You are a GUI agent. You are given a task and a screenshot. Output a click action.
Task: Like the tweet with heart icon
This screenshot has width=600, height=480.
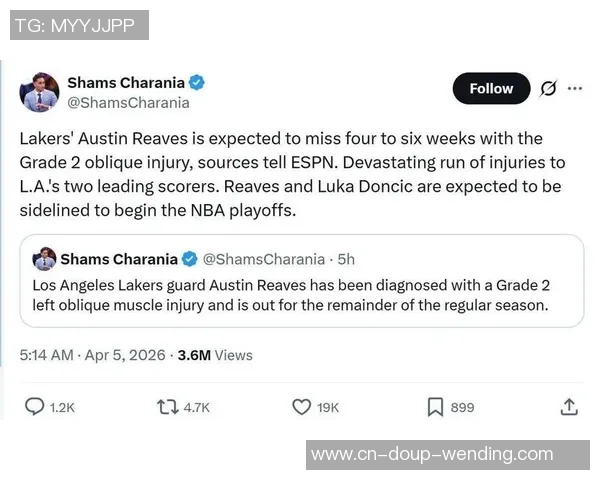point(301,407)
